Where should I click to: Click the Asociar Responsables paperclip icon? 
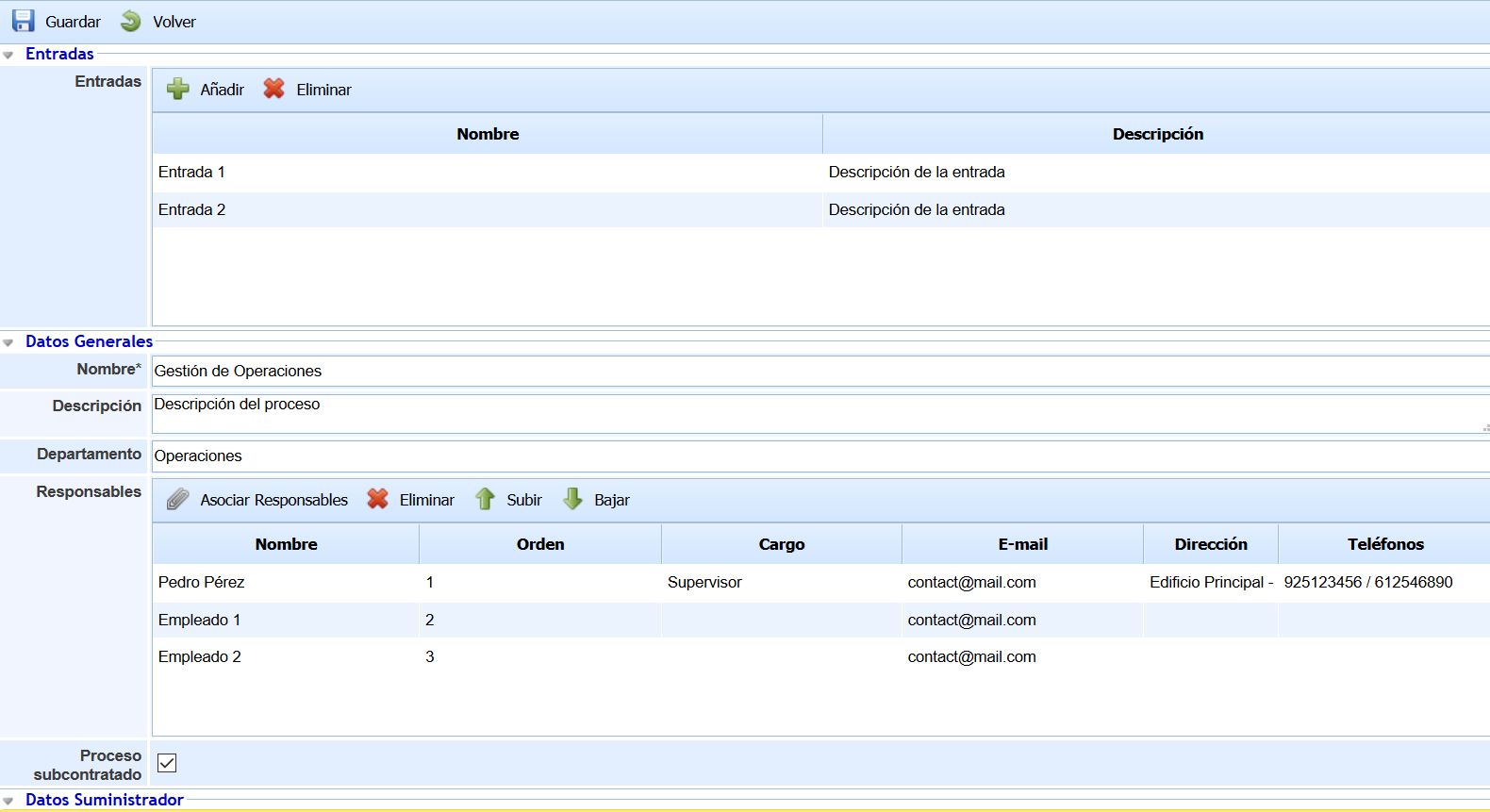(178, 500)
